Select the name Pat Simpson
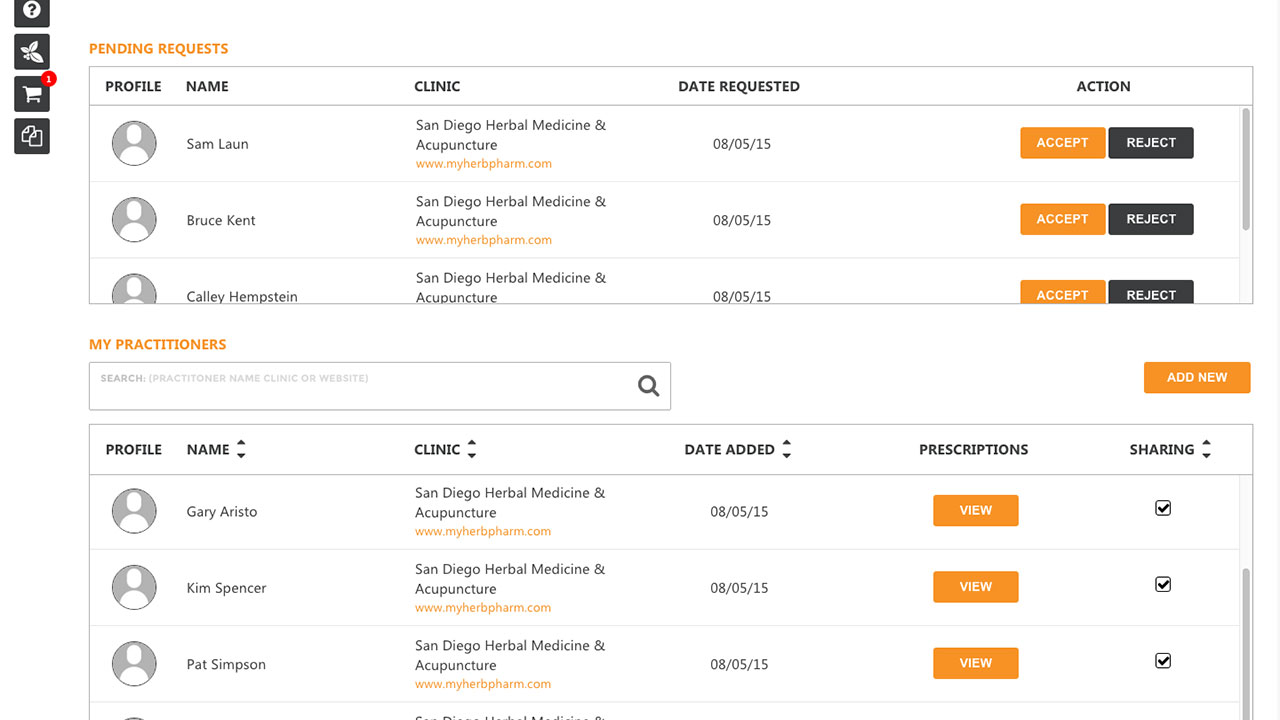 point(226,664)
